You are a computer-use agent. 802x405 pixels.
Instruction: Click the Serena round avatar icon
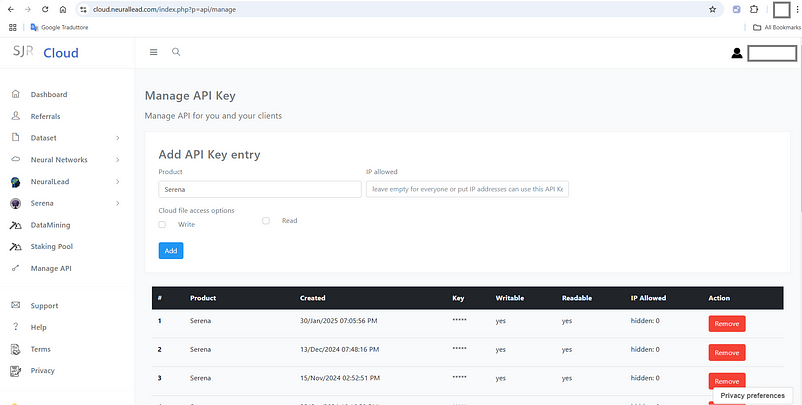pyautogui.click(x=15, y=204)
